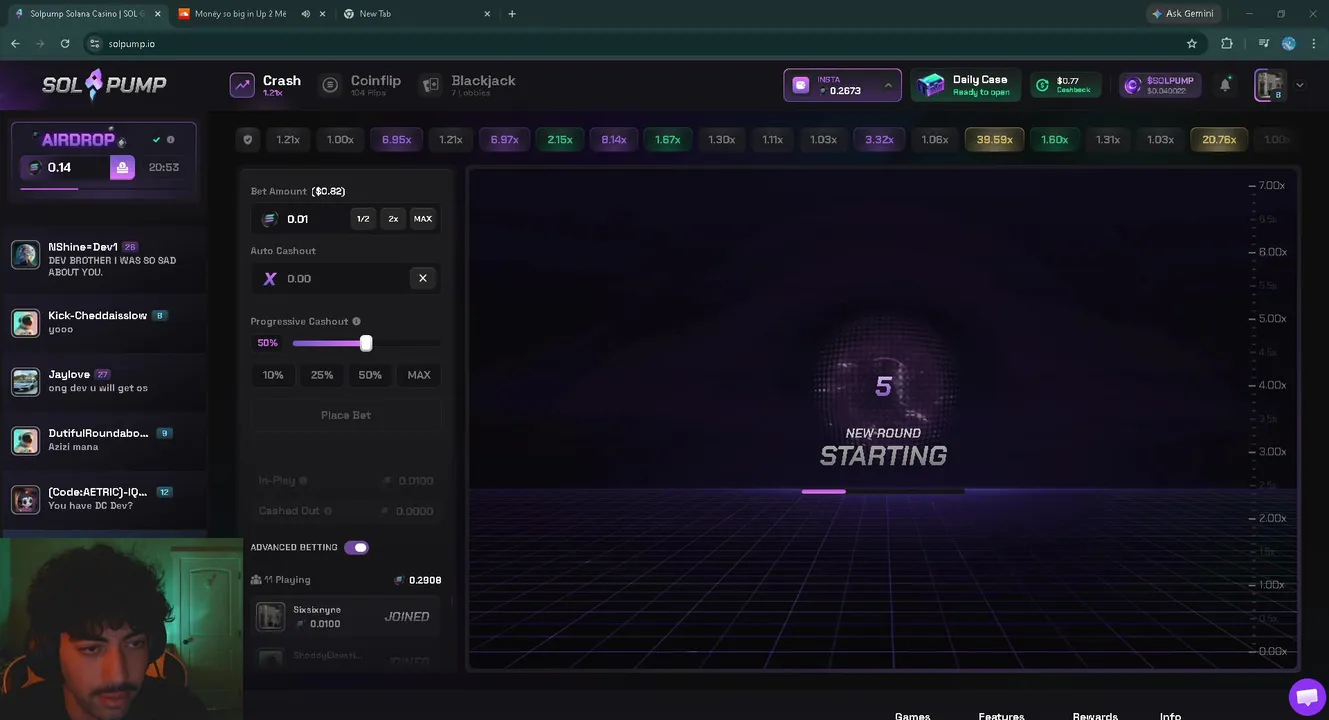Click the provably fair shield icon
Viewport: 1329px width, 720px height.
[x=248, y=140]
